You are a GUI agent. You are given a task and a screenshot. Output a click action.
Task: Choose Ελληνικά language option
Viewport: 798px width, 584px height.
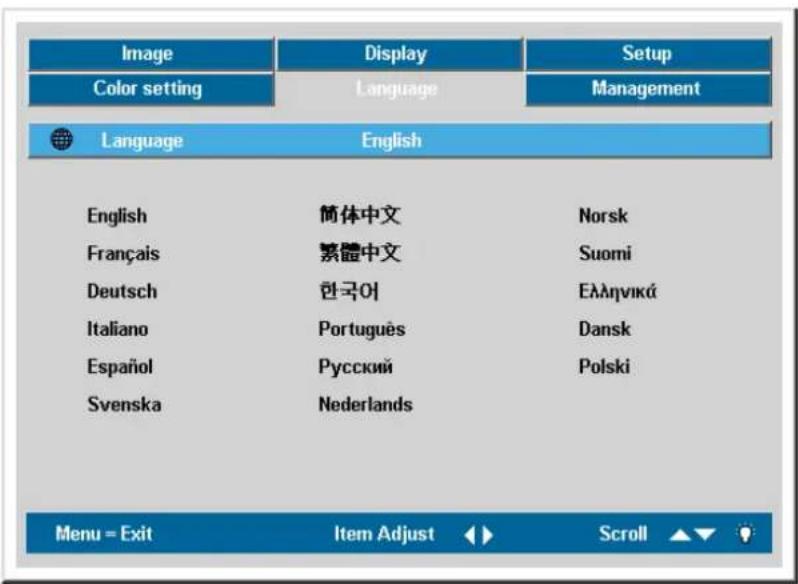(617, 291)
